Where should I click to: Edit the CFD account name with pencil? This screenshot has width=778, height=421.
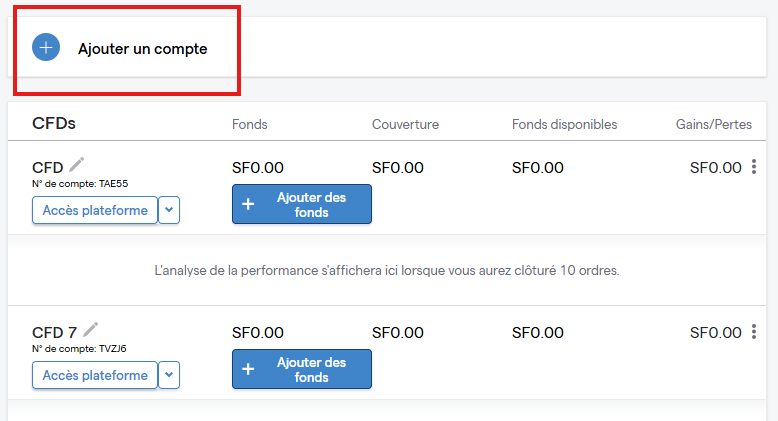pos(76,164)
